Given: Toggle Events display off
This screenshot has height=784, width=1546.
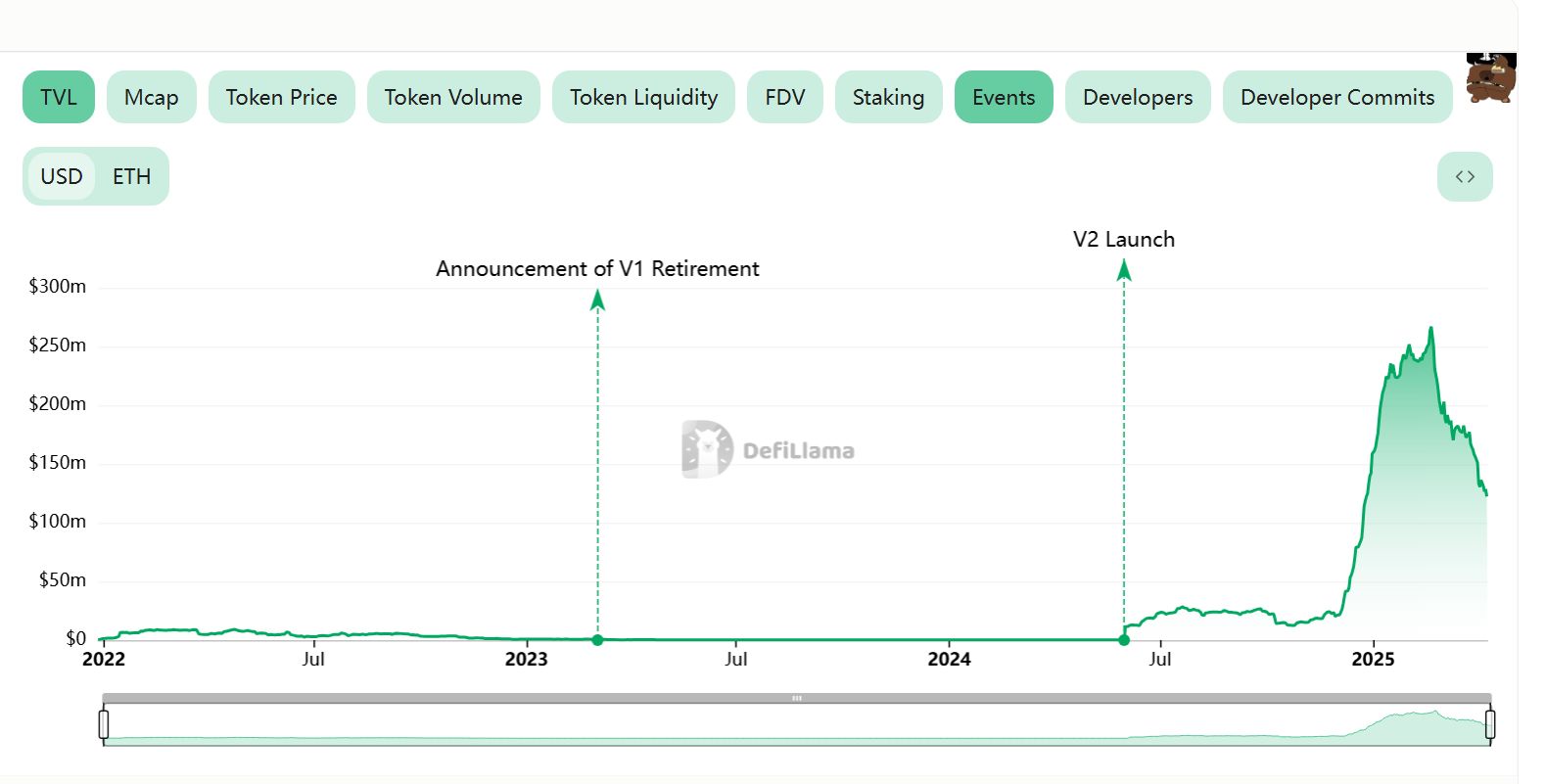Looking at the screenshot, I should 1003,97.
